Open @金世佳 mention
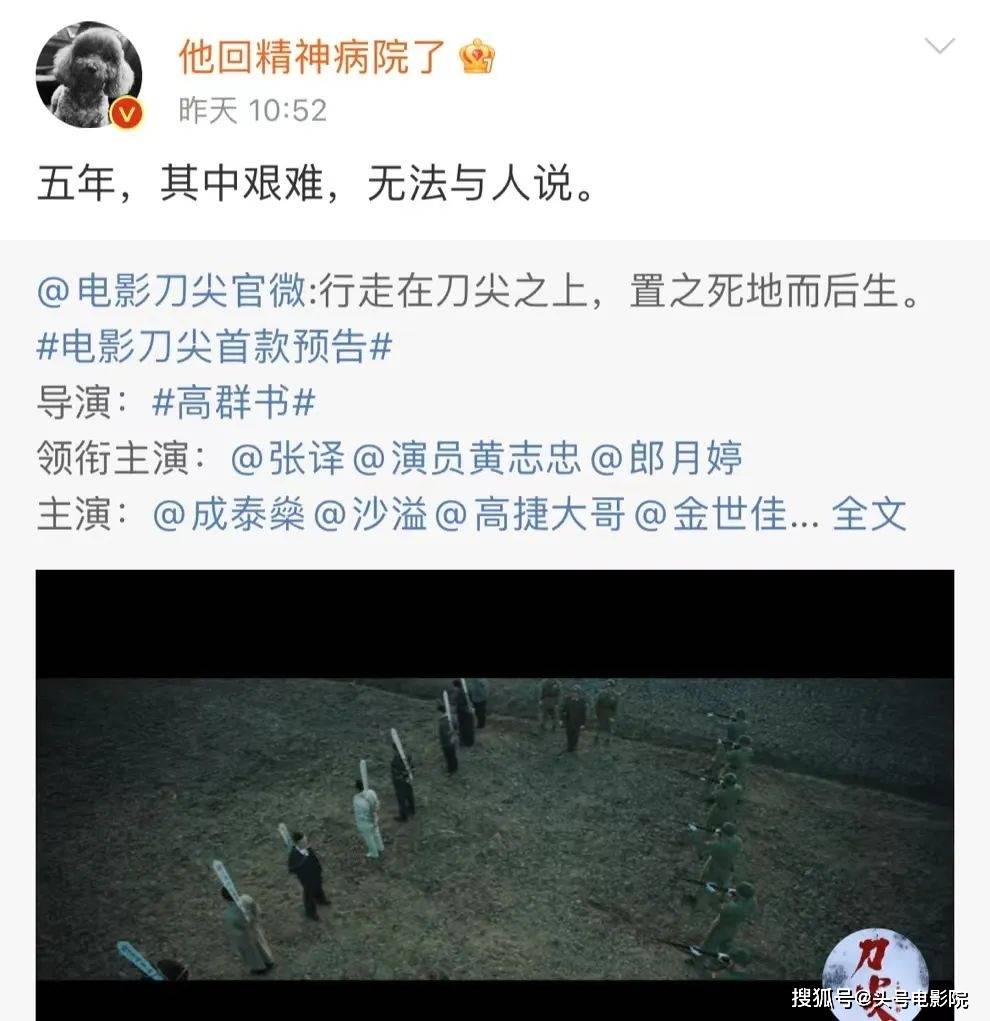The image size is (990, 1021). 711,514
